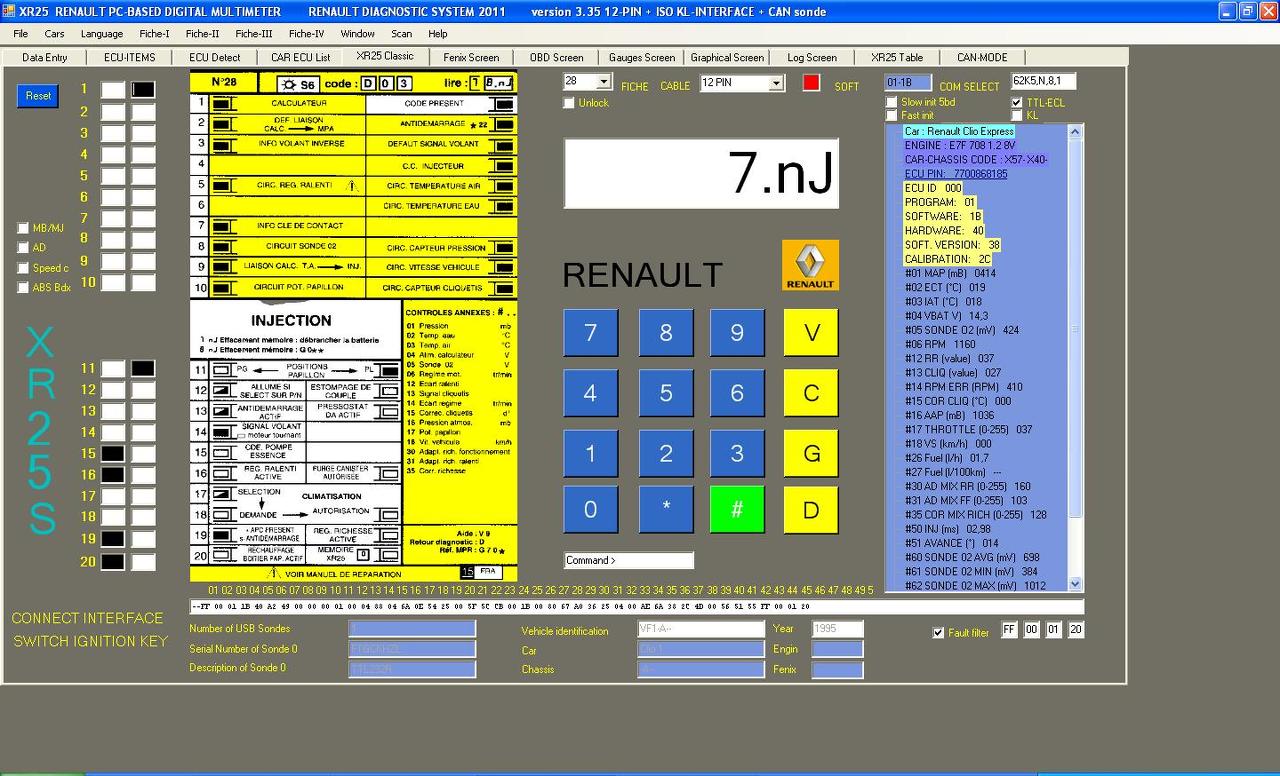Open the Fiche-I menu
Viewport: 1280px width, 776px height.
(154, 34)
